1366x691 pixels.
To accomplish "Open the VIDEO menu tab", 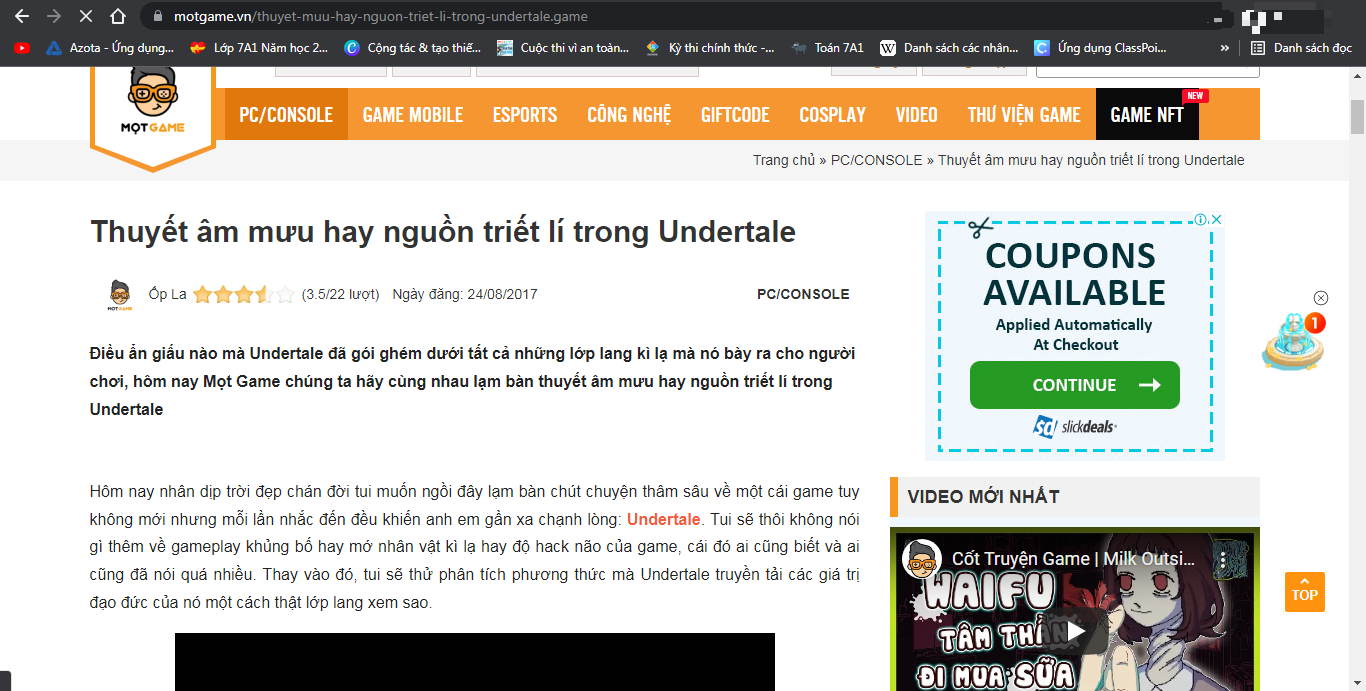I will click(x=917, y=114).
